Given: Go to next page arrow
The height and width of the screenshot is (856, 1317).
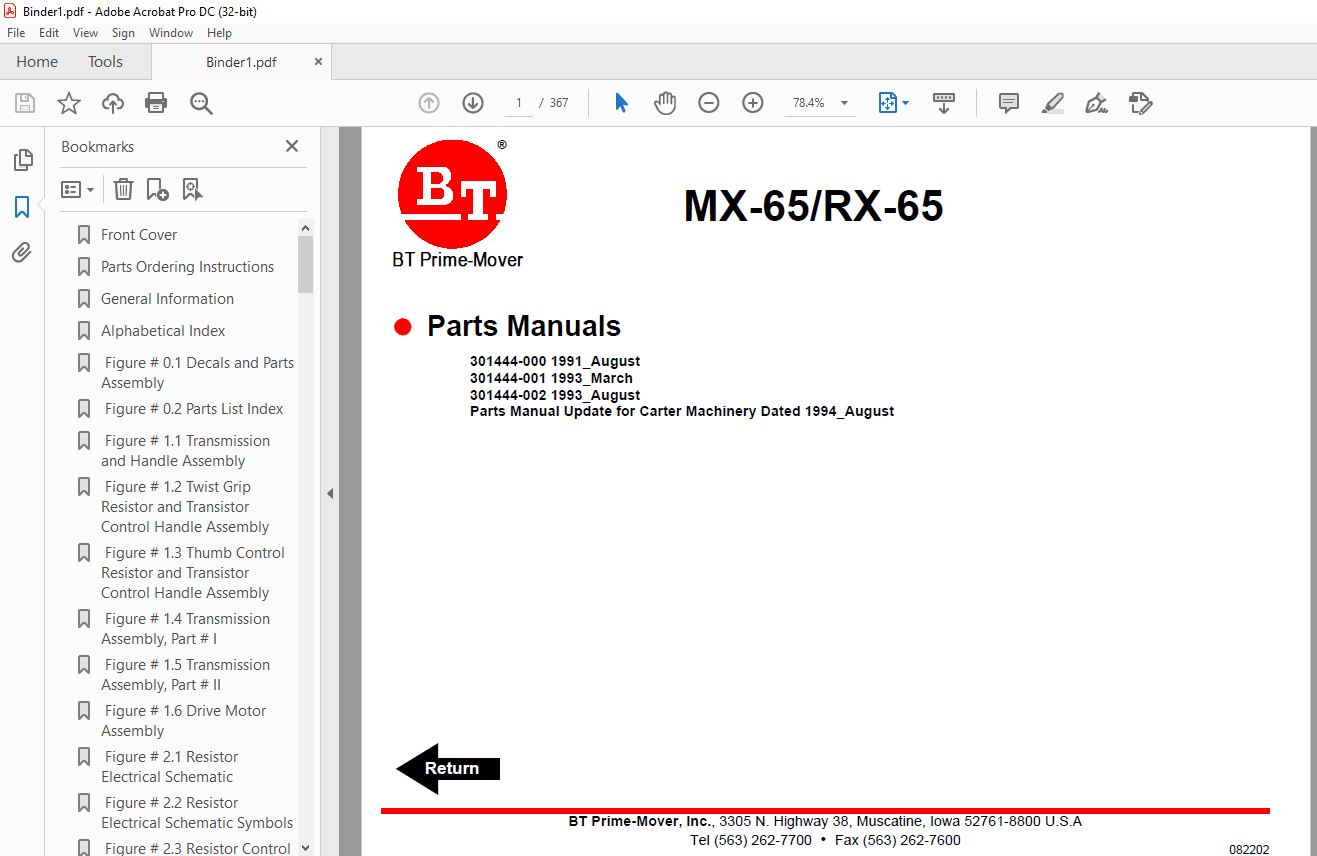Looking at the screenshot, I should pyautogui.click(x=473, y=103).
